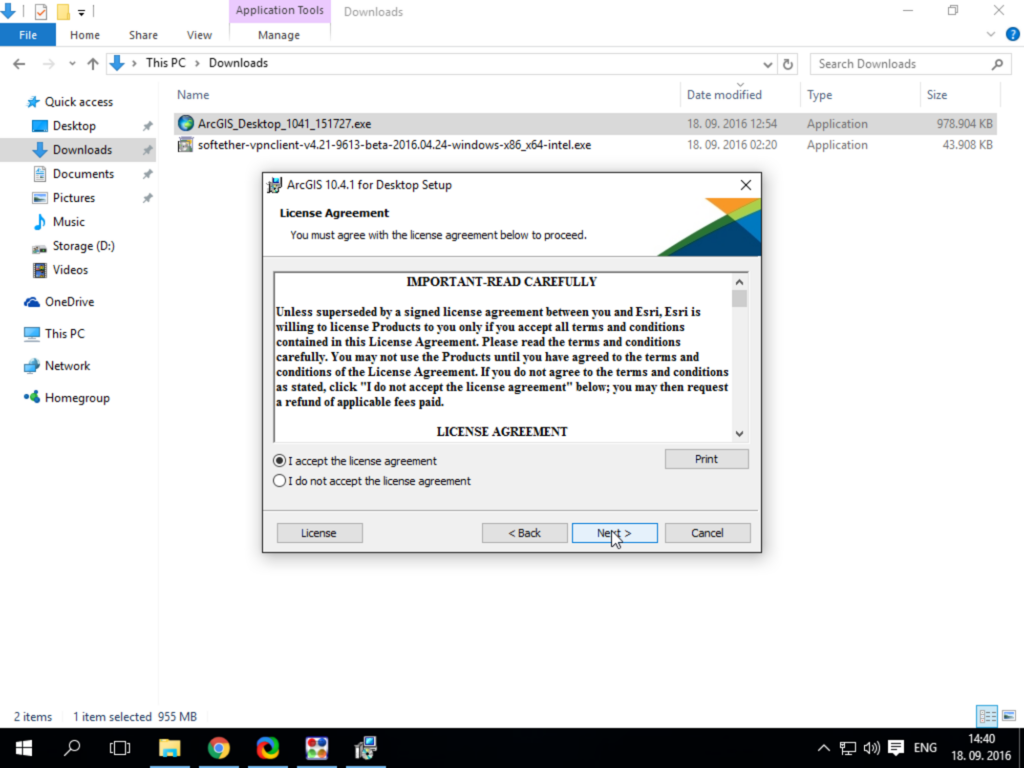Image resolution: width=1024 pixels, height=768 pixels.
Task: Open Pictures in navigation pane
Action: coord(73,198)
